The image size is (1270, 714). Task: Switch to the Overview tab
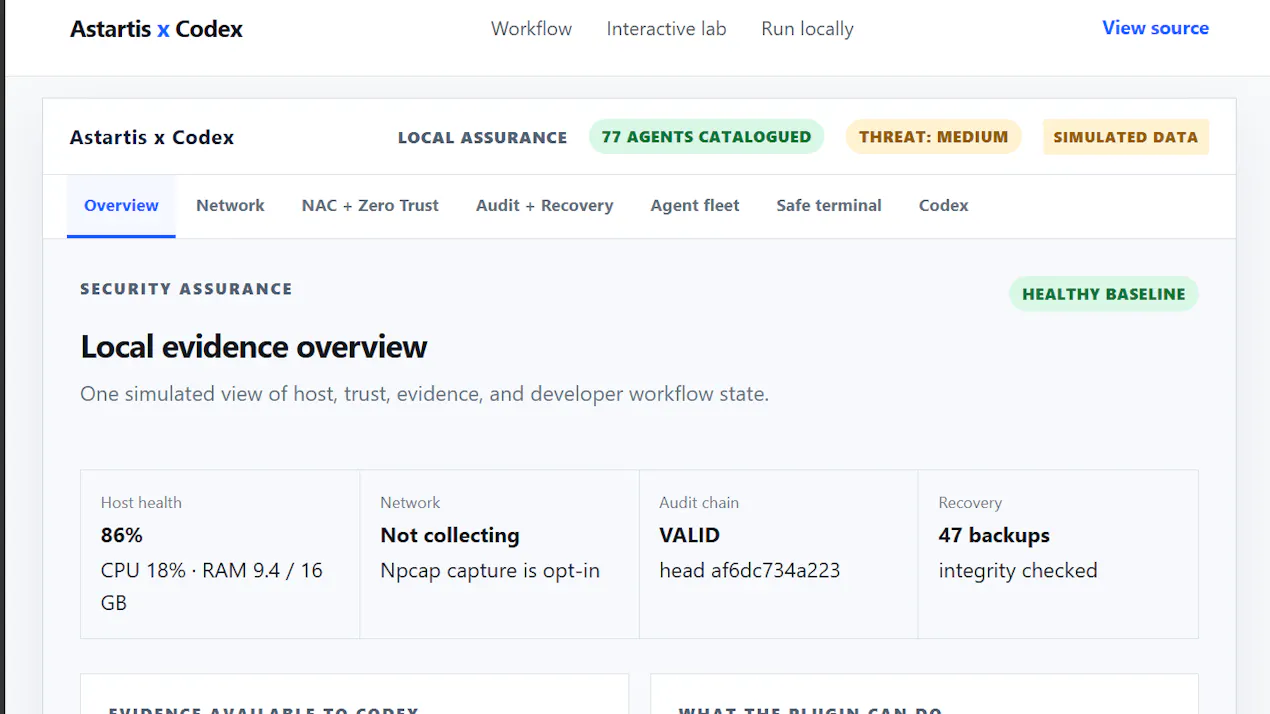(x=121, y=205)
